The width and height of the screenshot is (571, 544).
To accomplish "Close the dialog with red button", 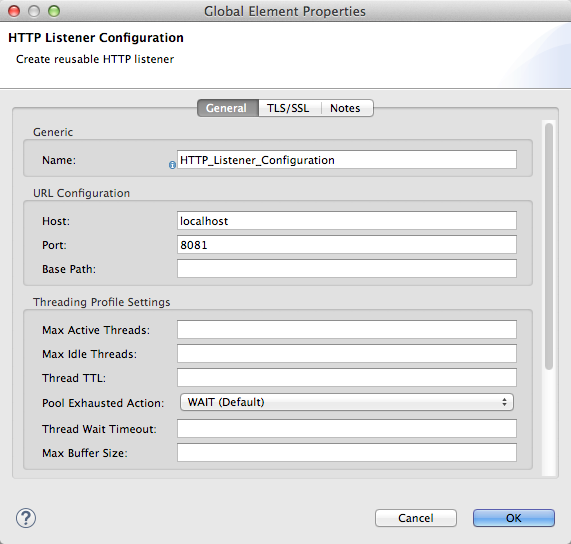I will (14, 11).
